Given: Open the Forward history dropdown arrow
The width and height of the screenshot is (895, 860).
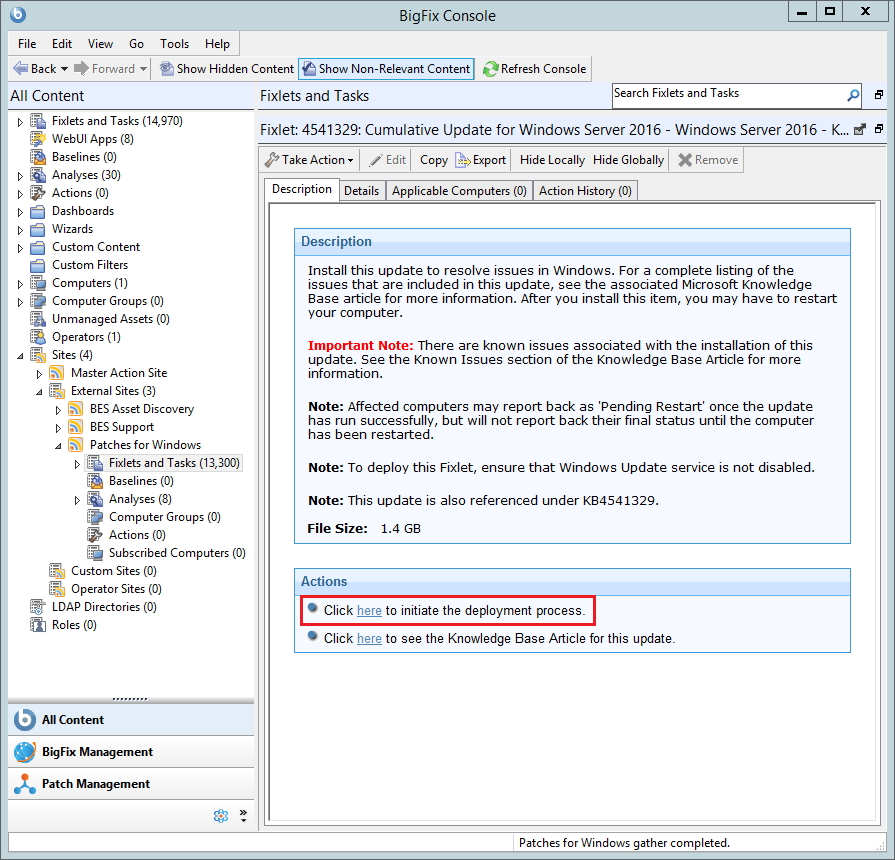Looking at the screenshot, I should (143, 69).
